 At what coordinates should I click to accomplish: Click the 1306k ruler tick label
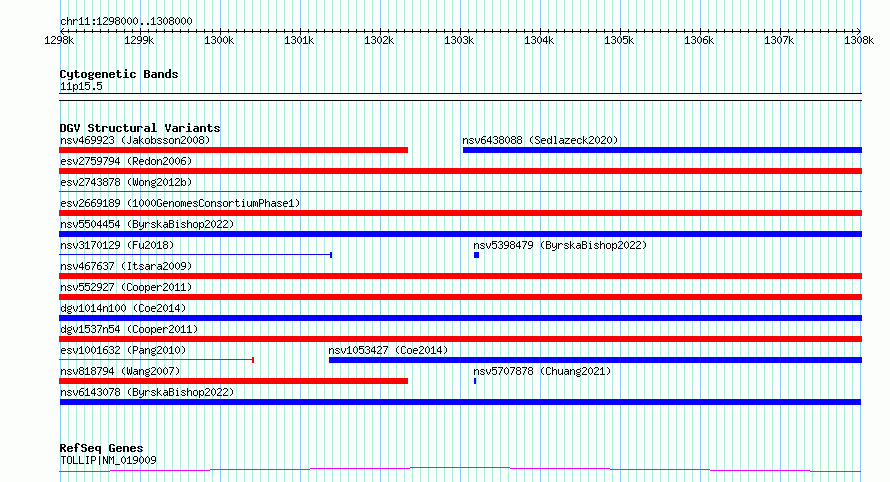coord(699,40)
